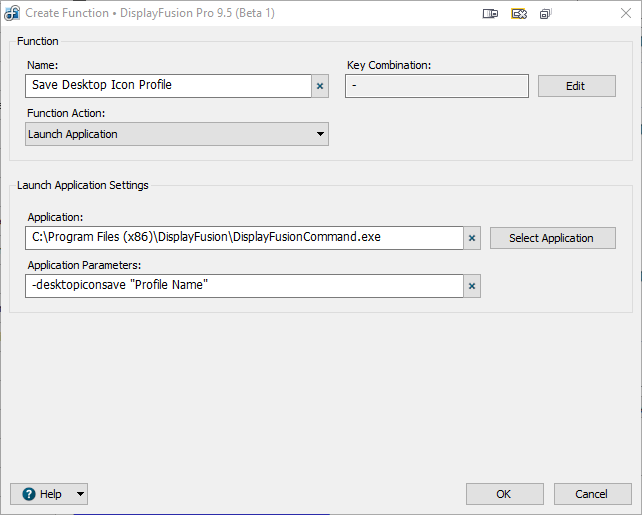Clear Application Parameters with its x icon
642x515 pixels.
pyautogui.click(x=472, y=286)
